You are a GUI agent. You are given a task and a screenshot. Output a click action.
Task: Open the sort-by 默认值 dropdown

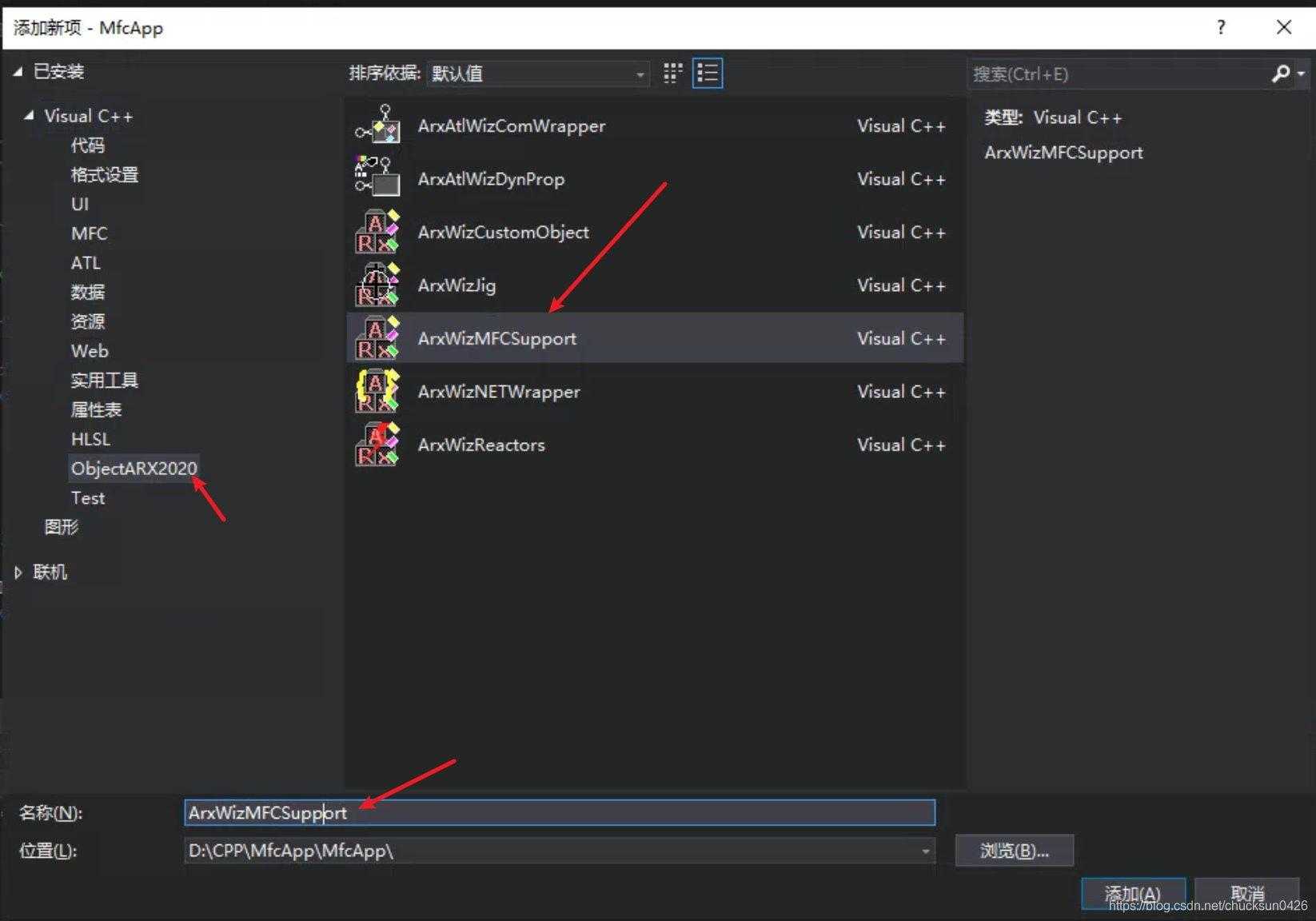click(538, 74)
